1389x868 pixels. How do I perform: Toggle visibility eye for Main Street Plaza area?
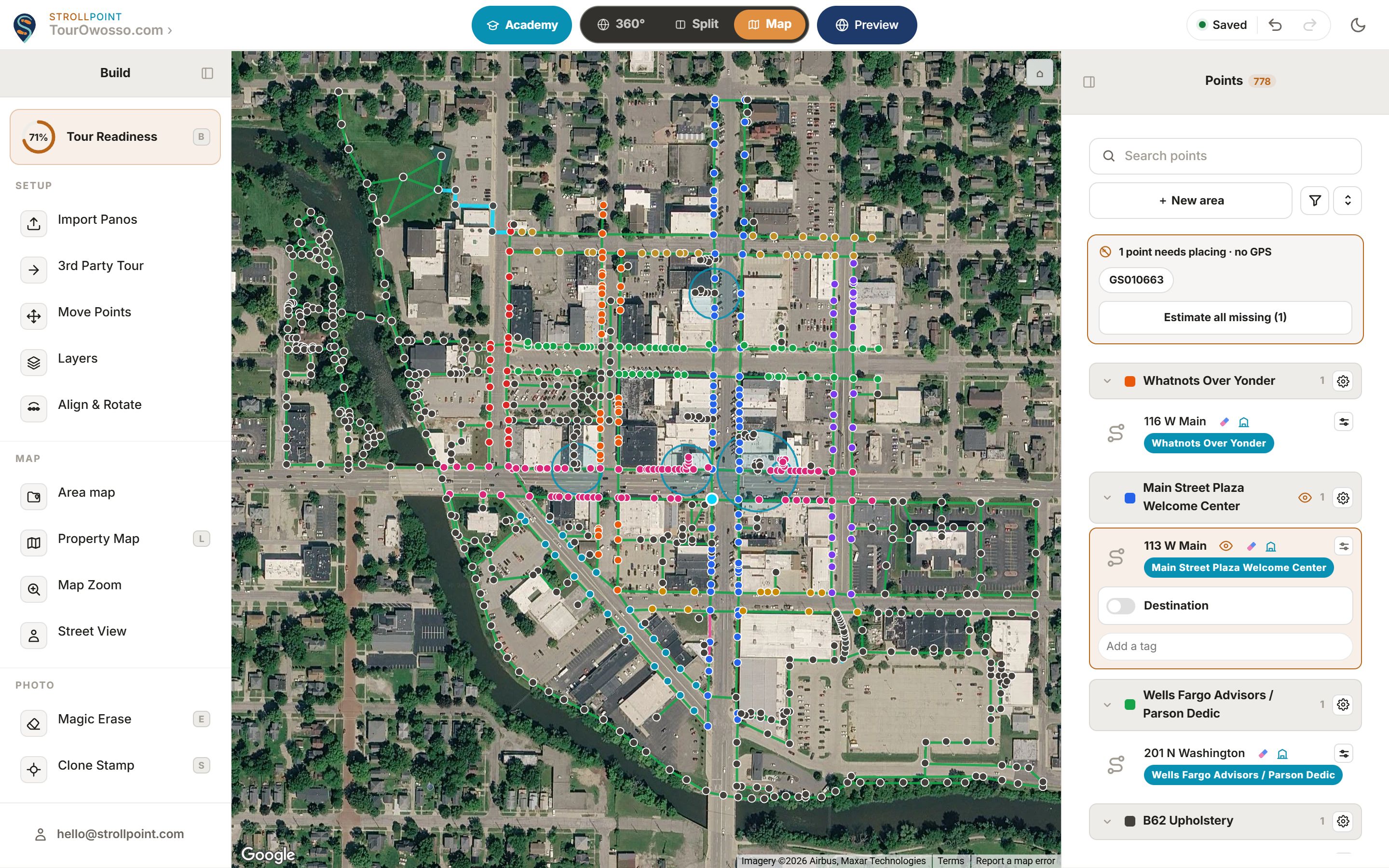(1305, 498)
